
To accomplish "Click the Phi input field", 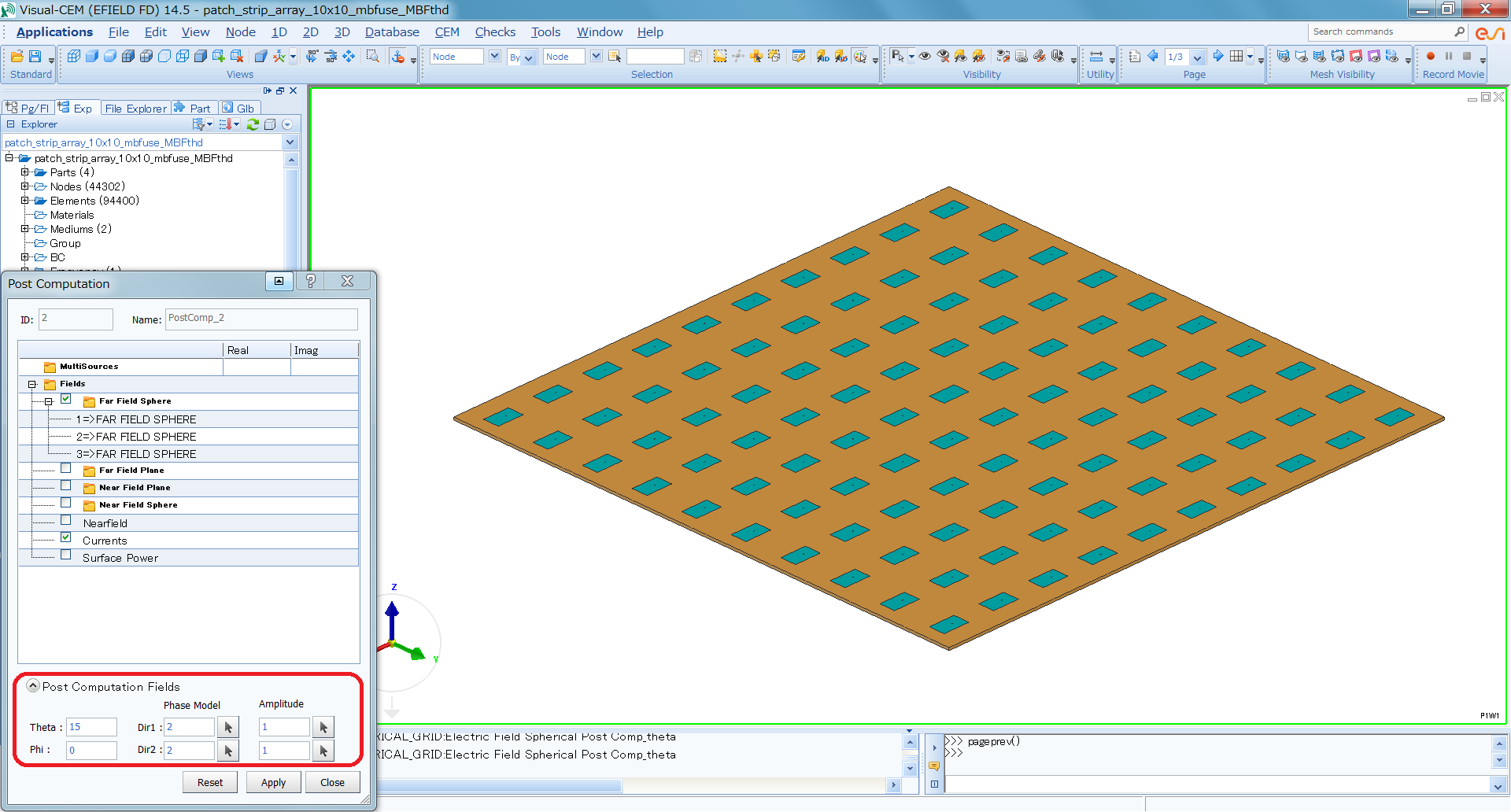I will (91, 751).
